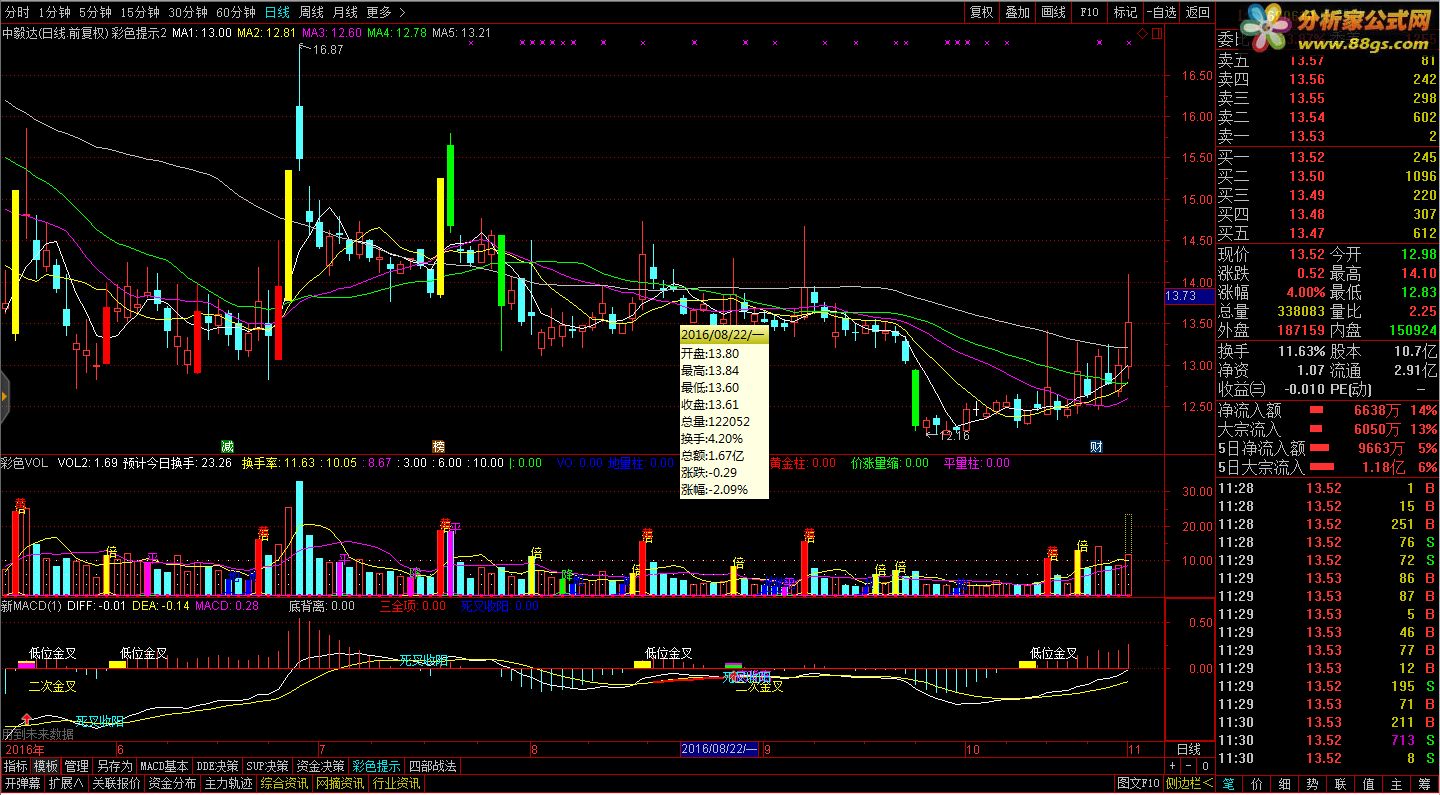The height and width of the screenshot is (795, 1440).
Task: Select the 细 detail tab
Action: pyautogui.click(x=1284, y=784)
